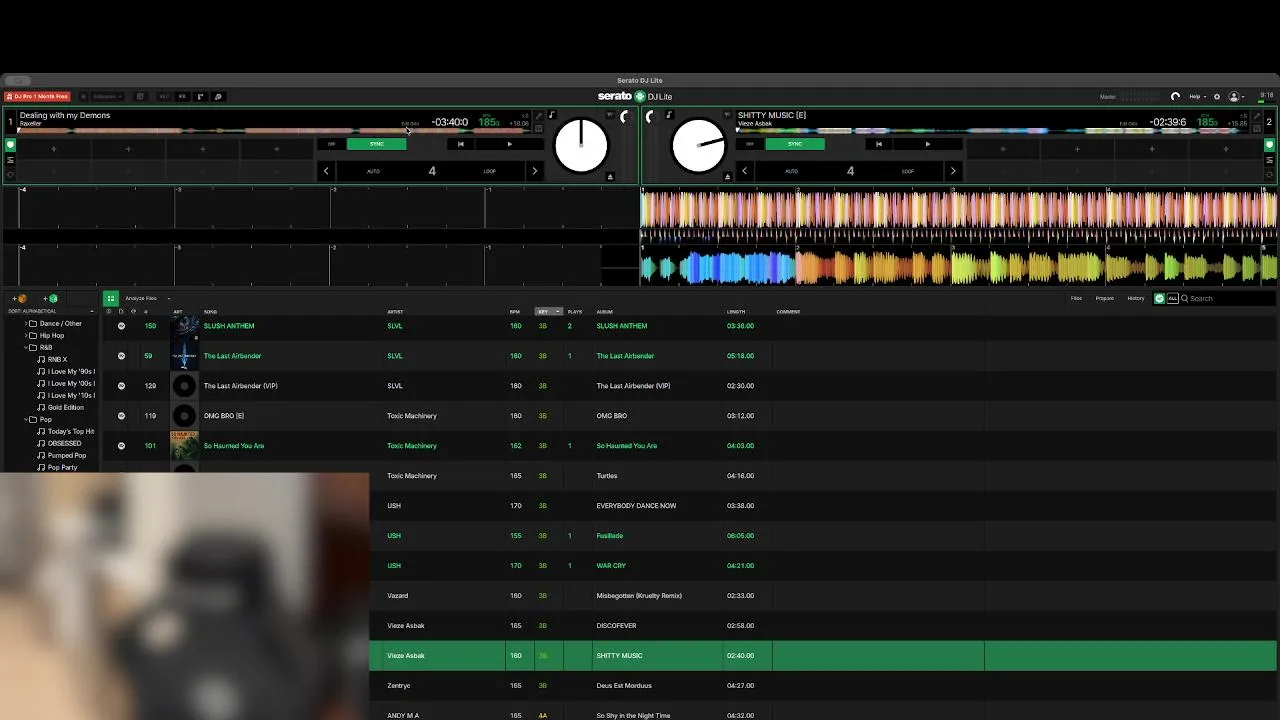
Task: Activate the 4-beat auto loop on deck 2
Action: click(850, 171)
